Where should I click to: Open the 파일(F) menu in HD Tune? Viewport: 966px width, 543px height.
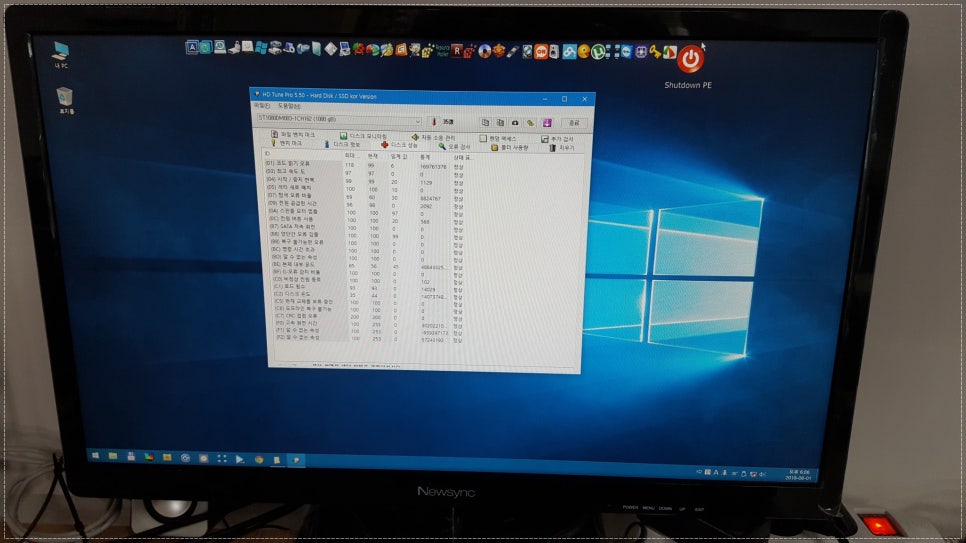[x=262, y=105]
